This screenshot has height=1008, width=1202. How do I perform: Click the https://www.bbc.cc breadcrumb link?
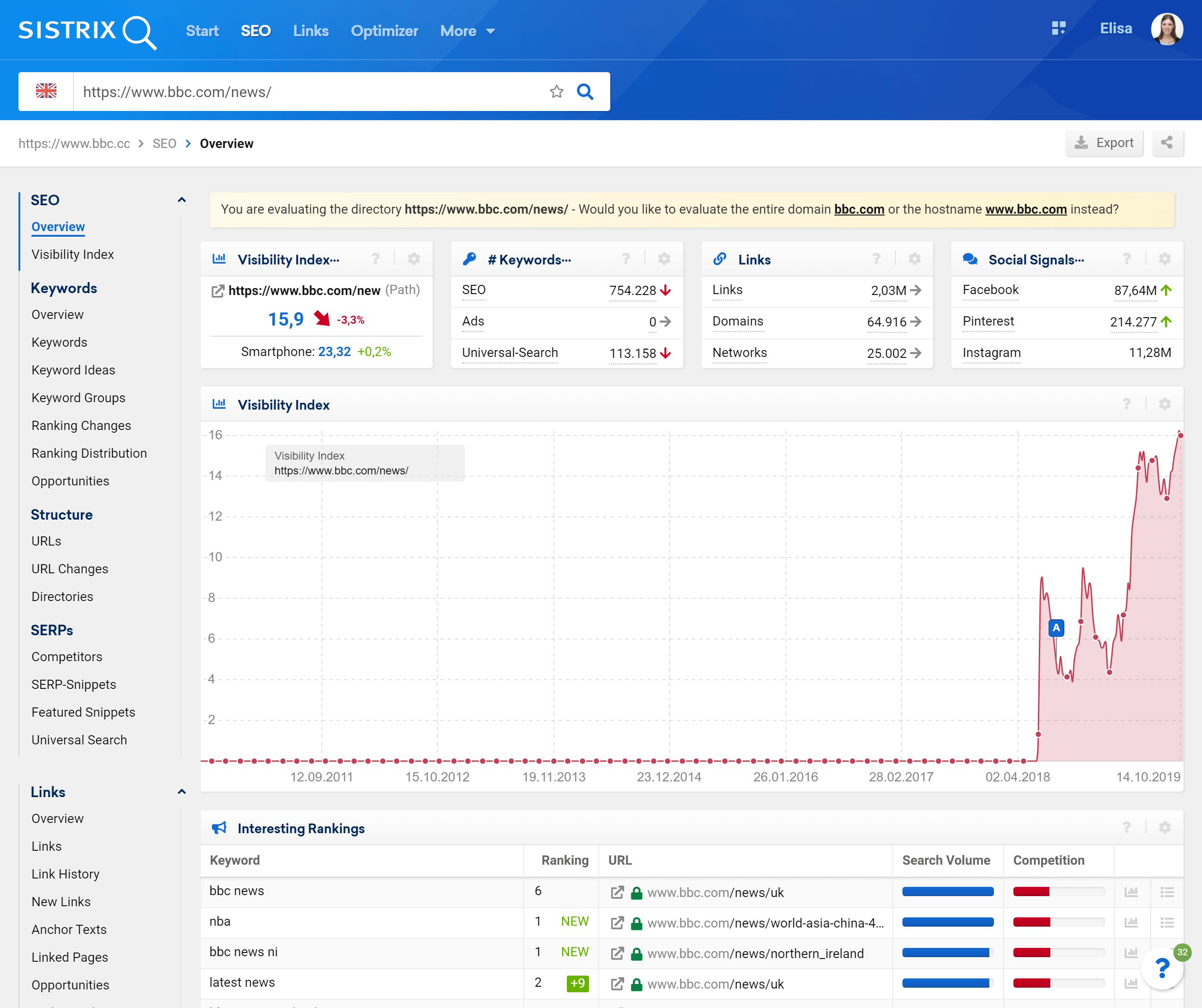pyautogui.click(x=74, y=143)
